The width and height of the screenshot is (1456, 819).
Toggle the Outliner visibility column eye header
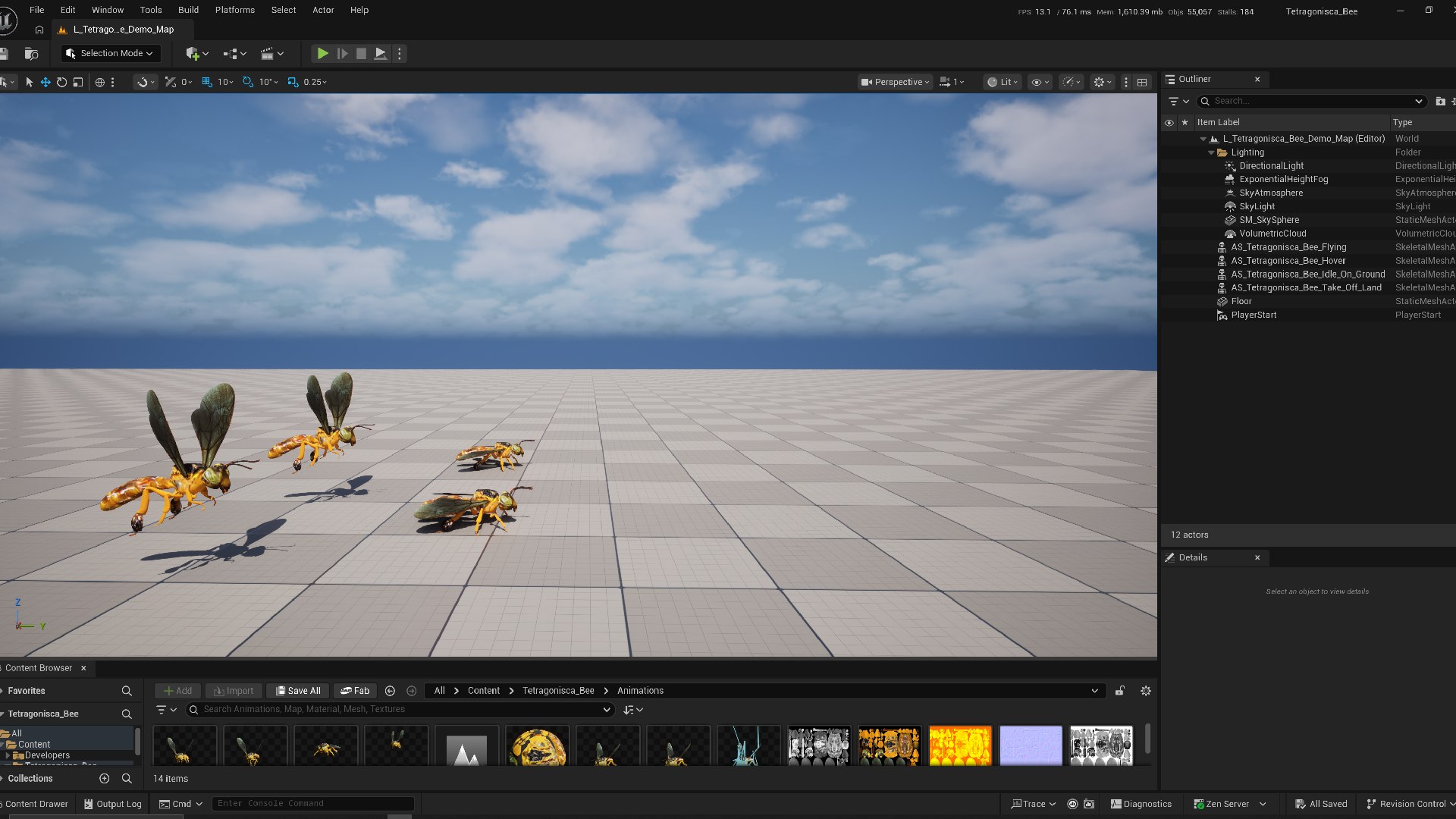point(1169,122)
